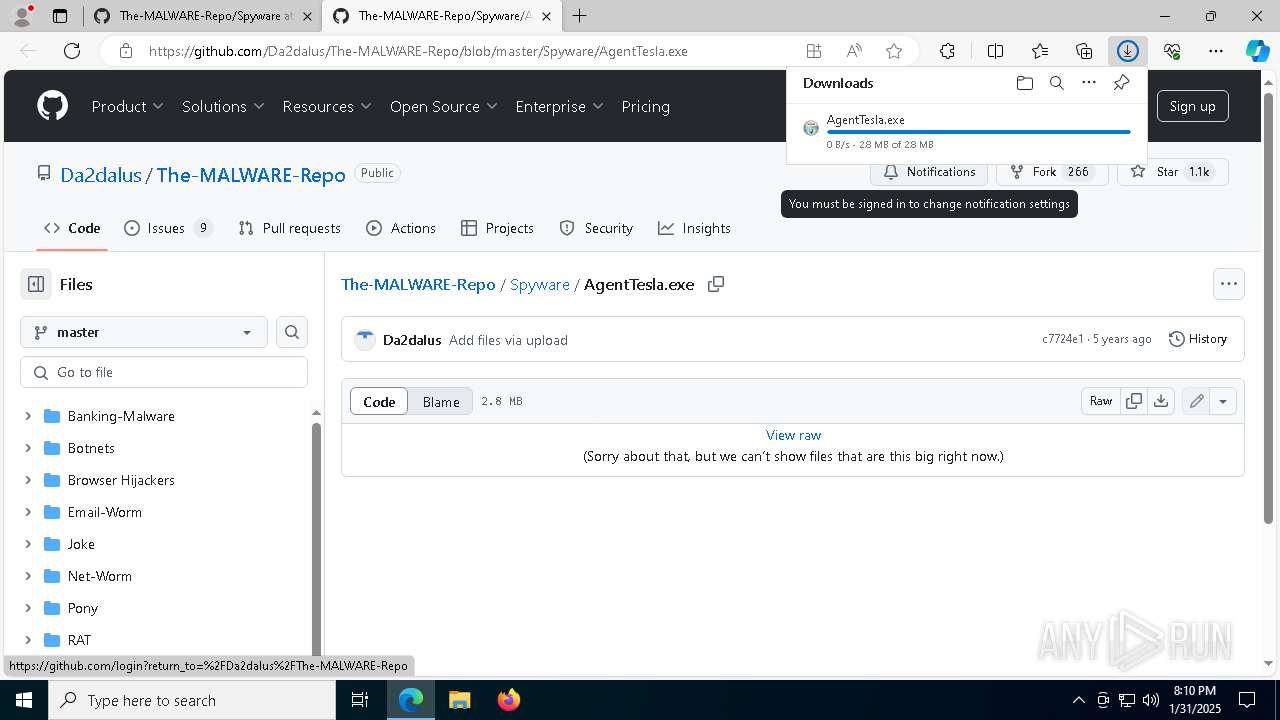Click the edit file pencil icon

pyautogui.click(x=1196, y=401)
